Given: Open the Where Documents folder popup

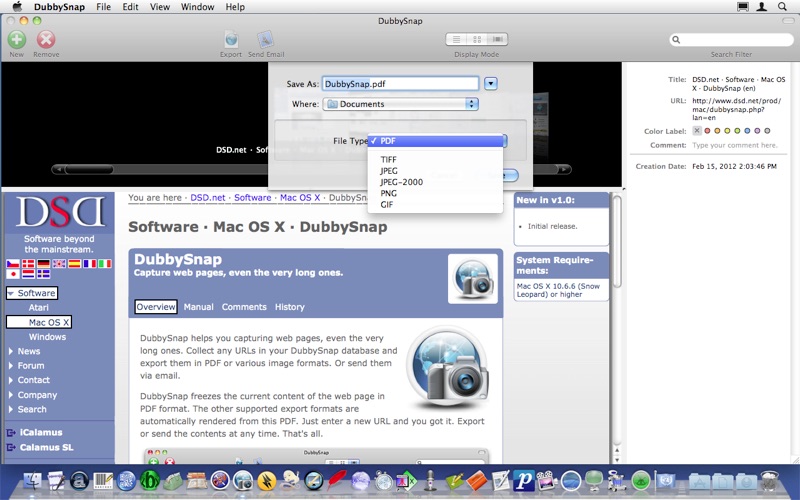Looking at the screenshot, I should [x=401, y=104].
